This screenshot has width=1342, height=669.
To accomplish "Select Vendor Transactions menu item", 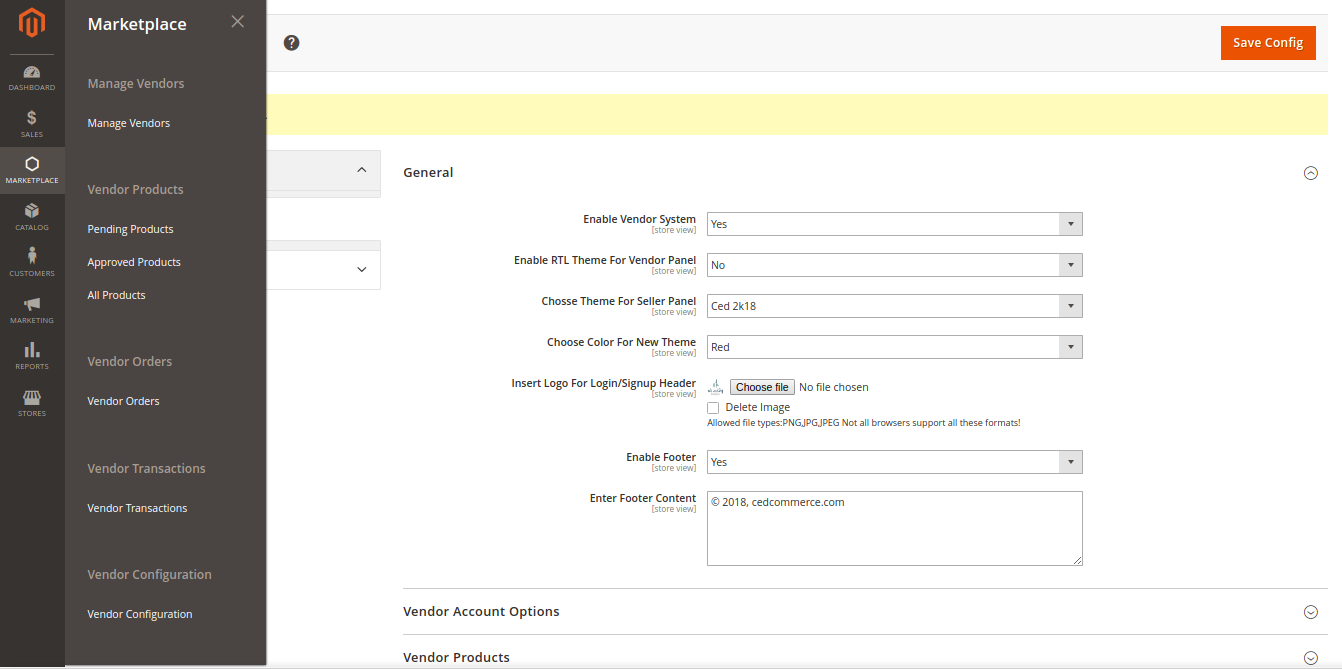I will coord(137,508).
